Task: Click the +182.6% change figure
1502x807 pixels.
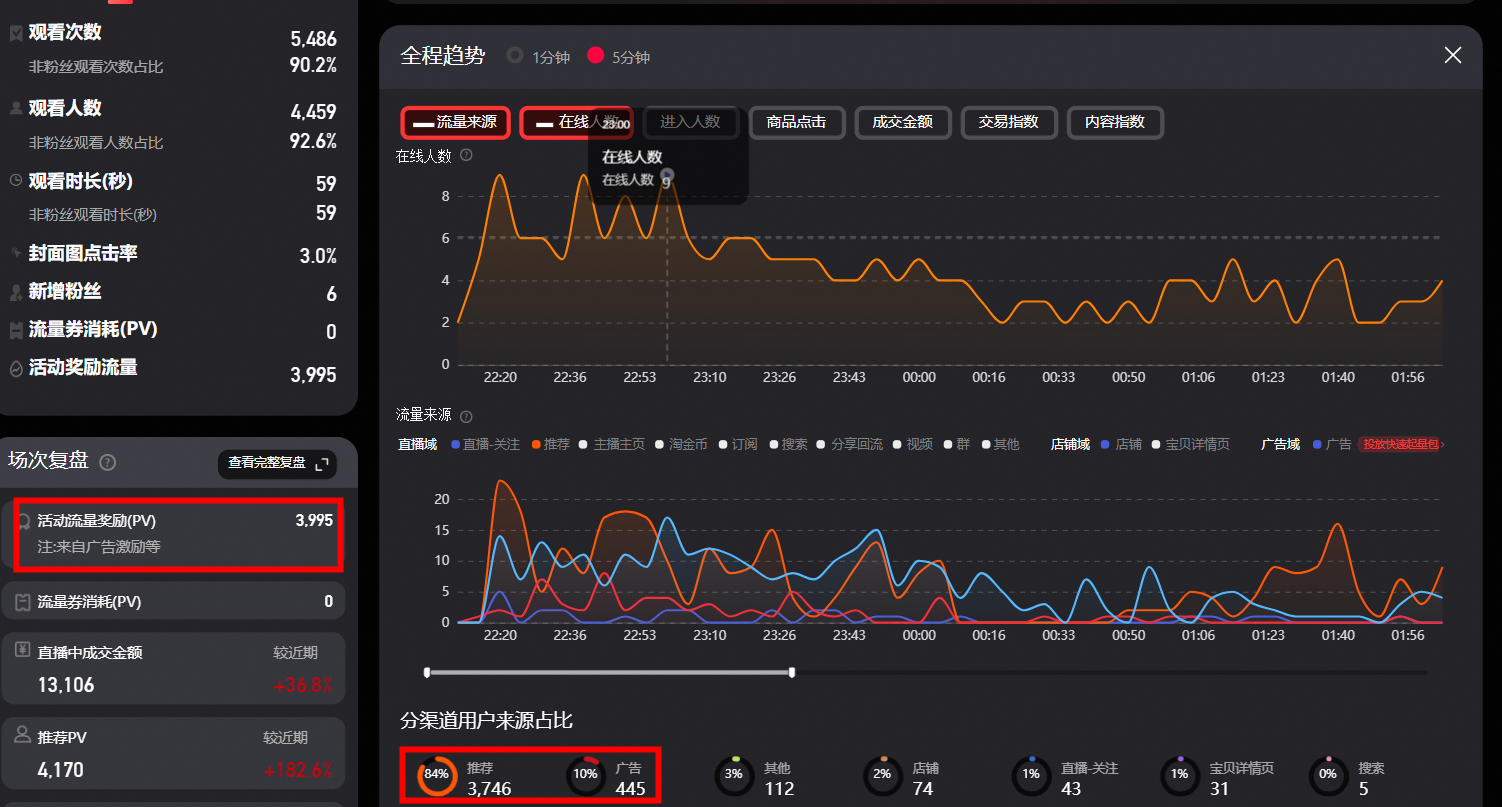Action: [x=298, y=770]
